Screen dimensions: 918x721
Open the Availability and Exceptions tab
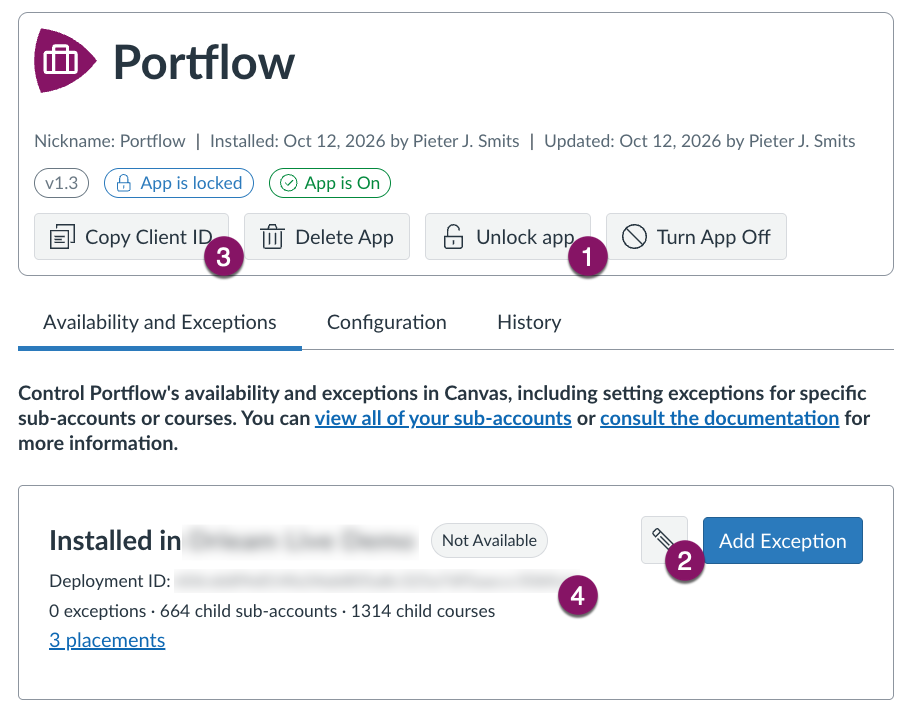160,322
